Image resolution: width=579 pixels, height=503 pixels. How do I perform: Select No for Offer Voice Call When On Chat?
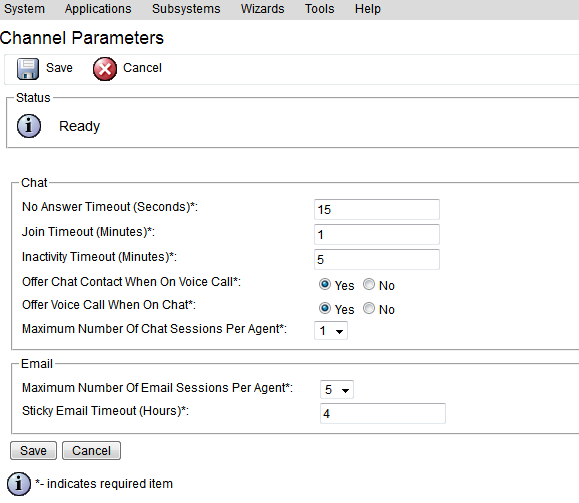coord(369,308)
